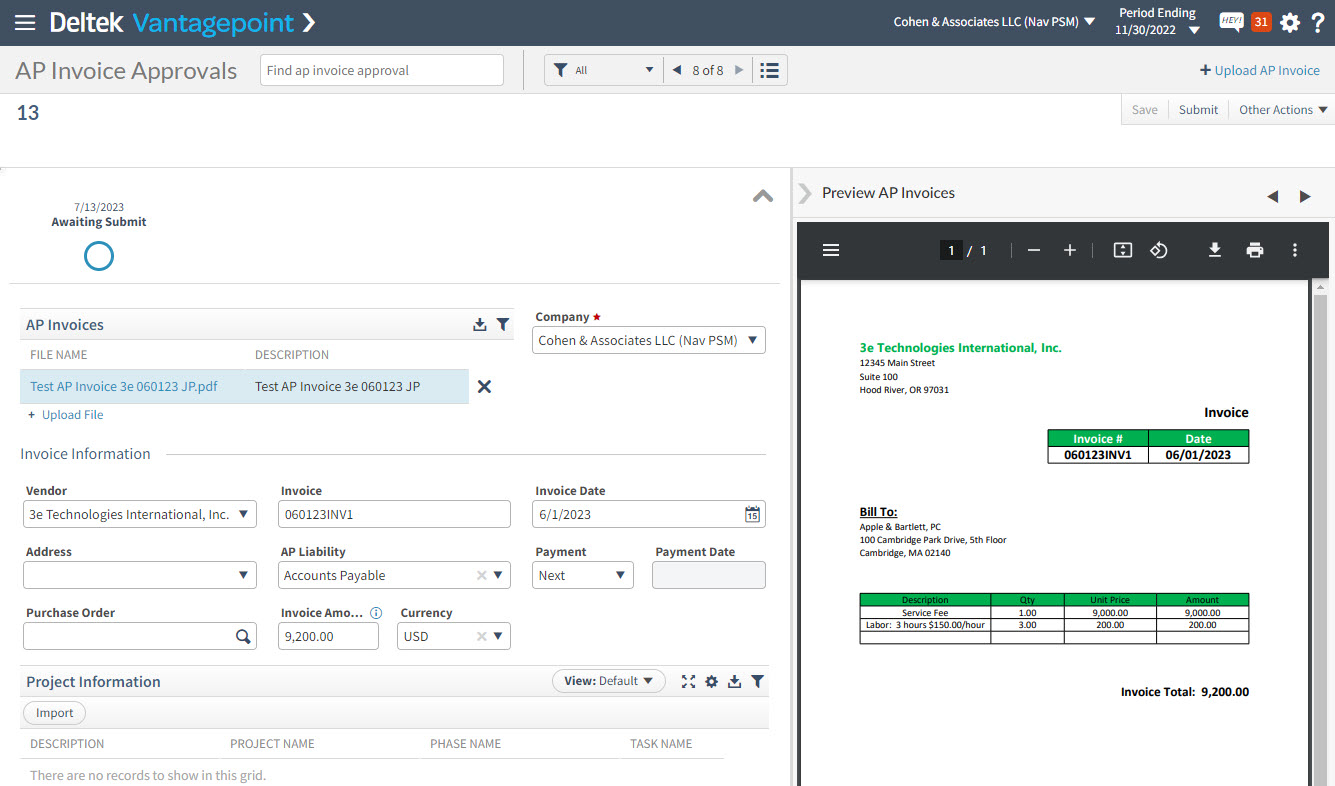The image size is (1335, 786).
Task: Open the hamburger navigation menu
Action: click(25, 22)
